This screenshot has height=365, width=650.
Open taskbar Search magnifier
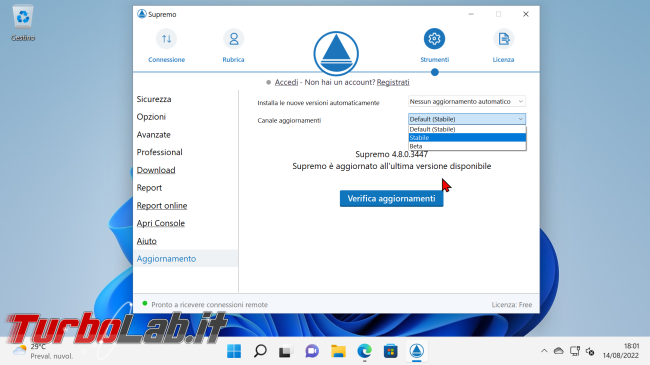click(260, 351)
